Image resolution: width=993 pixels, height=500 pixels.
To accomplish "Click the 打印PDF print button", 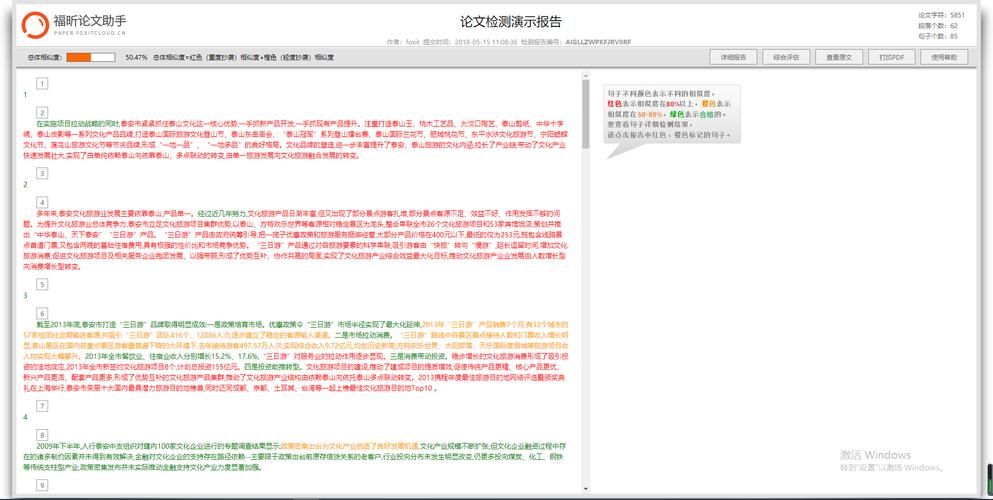I will (x=891, y=57).
